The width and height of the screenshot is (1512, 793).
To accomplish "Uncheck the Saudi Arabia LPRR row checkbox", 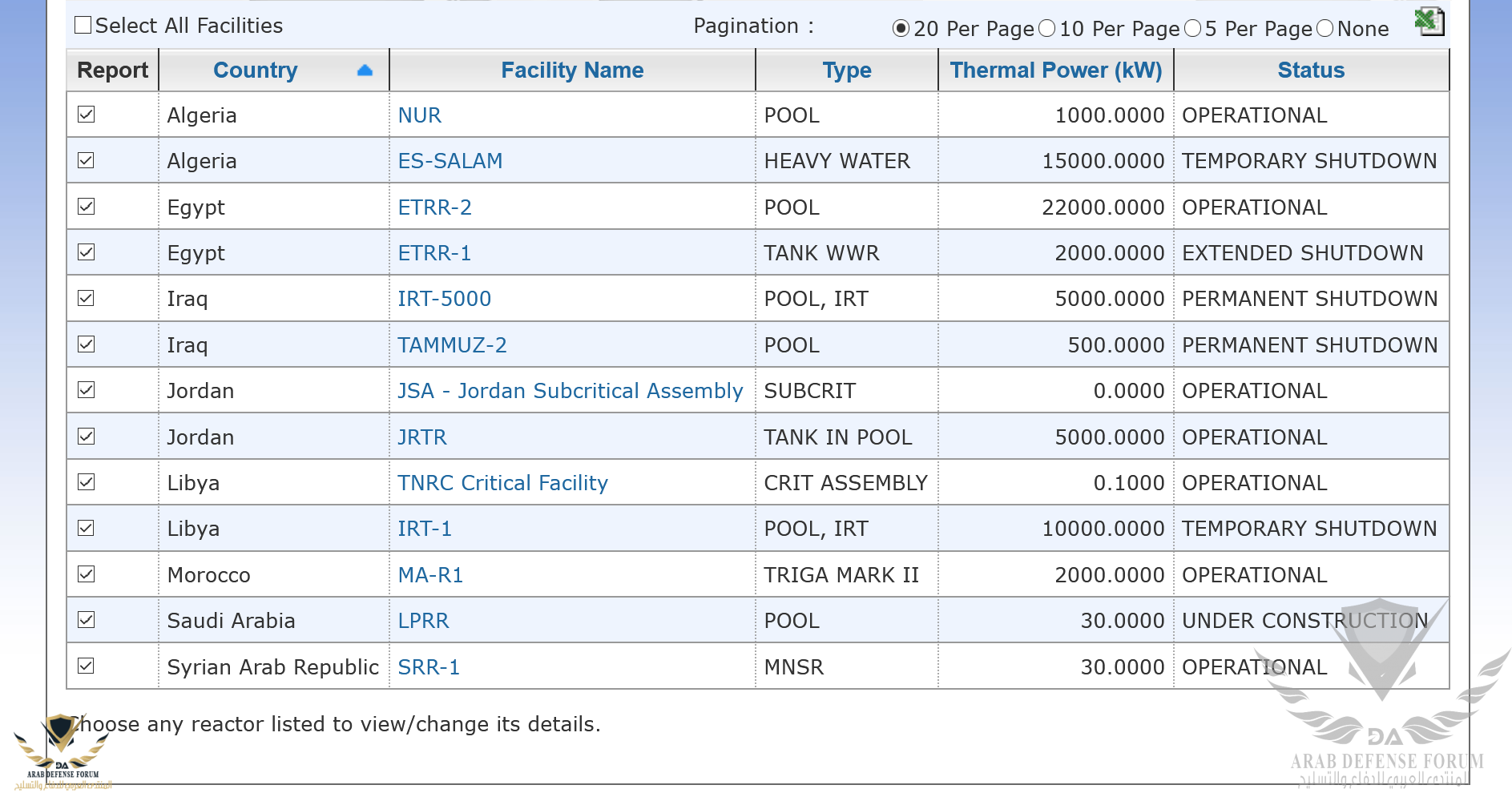I will (87, 620).
